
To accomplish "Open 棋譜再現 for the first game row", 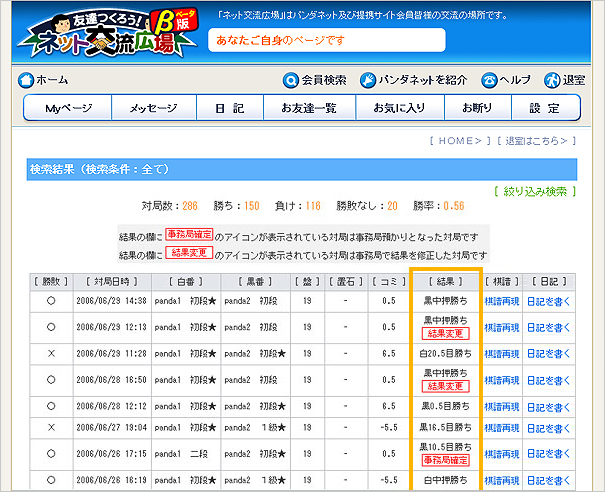I will click(x=502, y=299).
